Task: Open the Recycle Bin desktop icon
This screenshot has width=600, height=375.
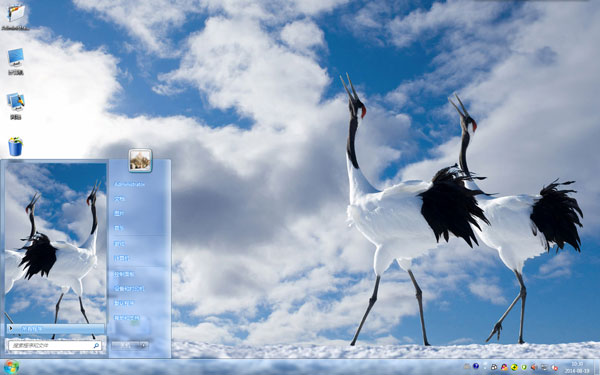Action: pos(16,147)
